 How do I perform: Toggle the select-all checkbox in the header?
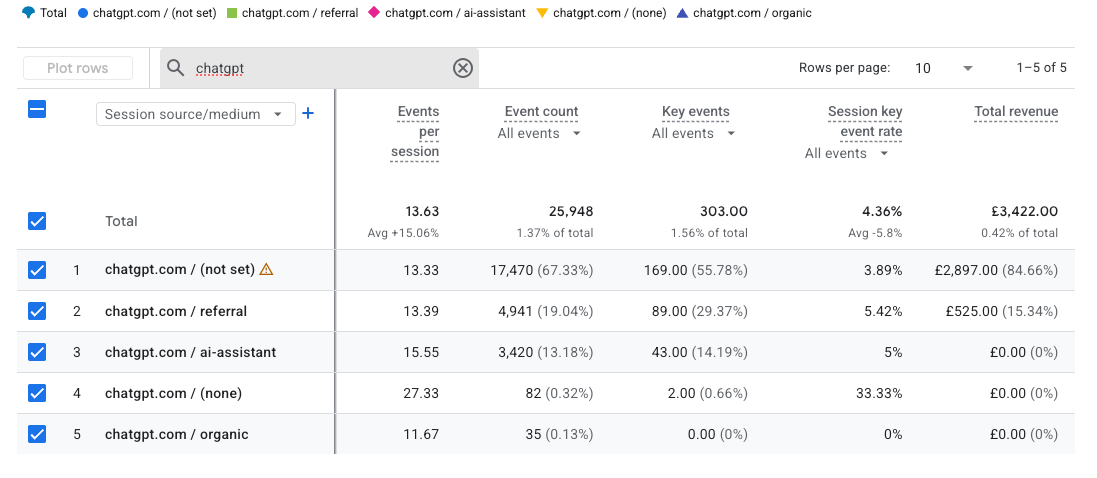(x=37, y=109)
